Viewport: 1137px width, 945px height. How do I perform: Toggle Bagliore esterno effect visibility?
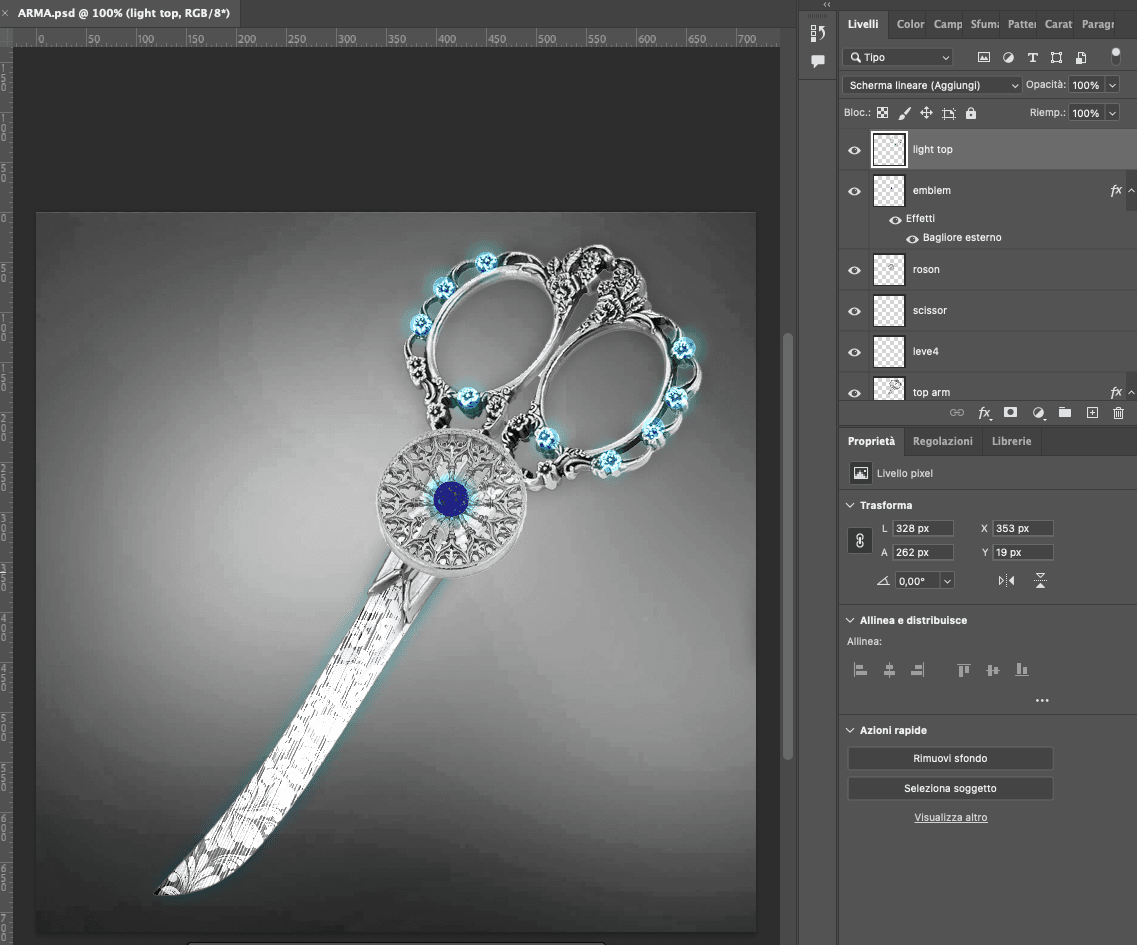(x=912, y=238)
